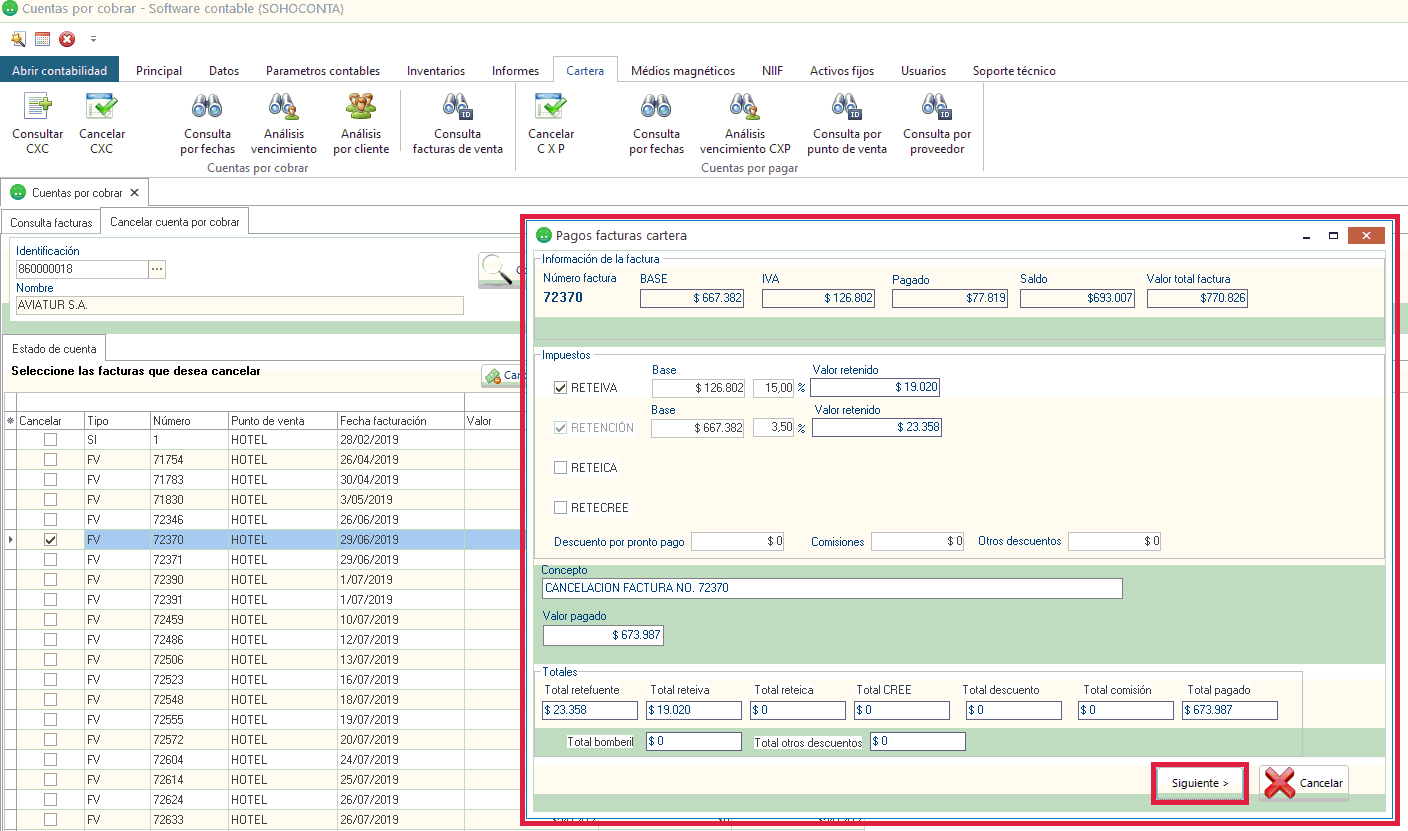Enable the RETEICA checkbox

(561, 468)
